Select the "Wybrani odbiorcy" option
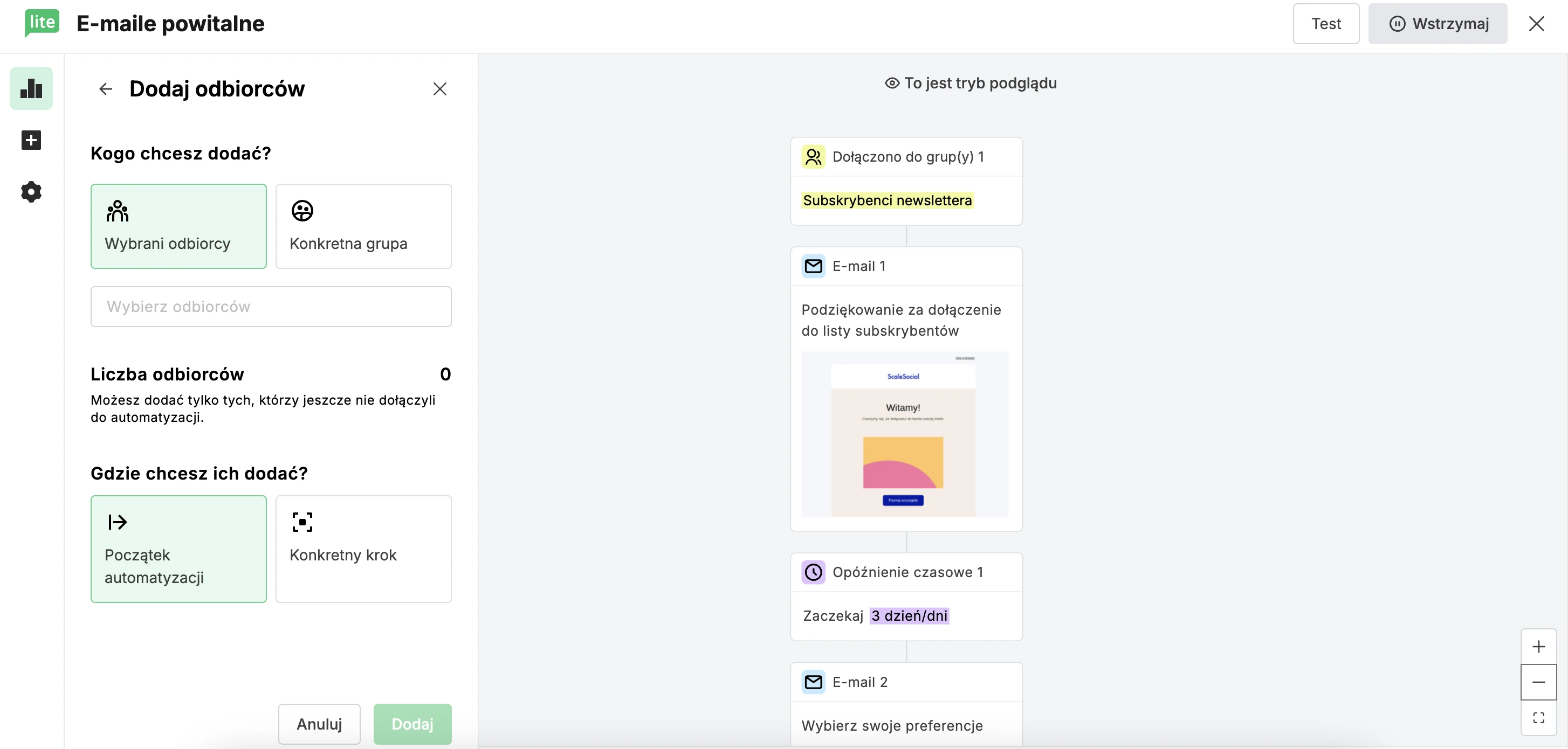Viewport: 1568px width, 749px height. [178, 226]
